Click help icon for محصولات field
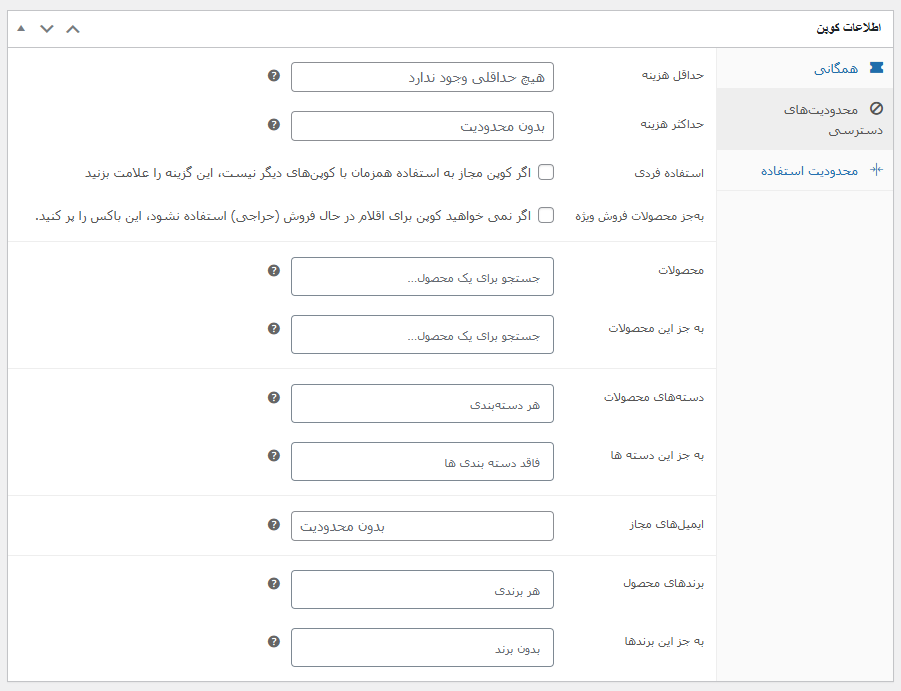 pyautogui.click(x=274, y=271)
